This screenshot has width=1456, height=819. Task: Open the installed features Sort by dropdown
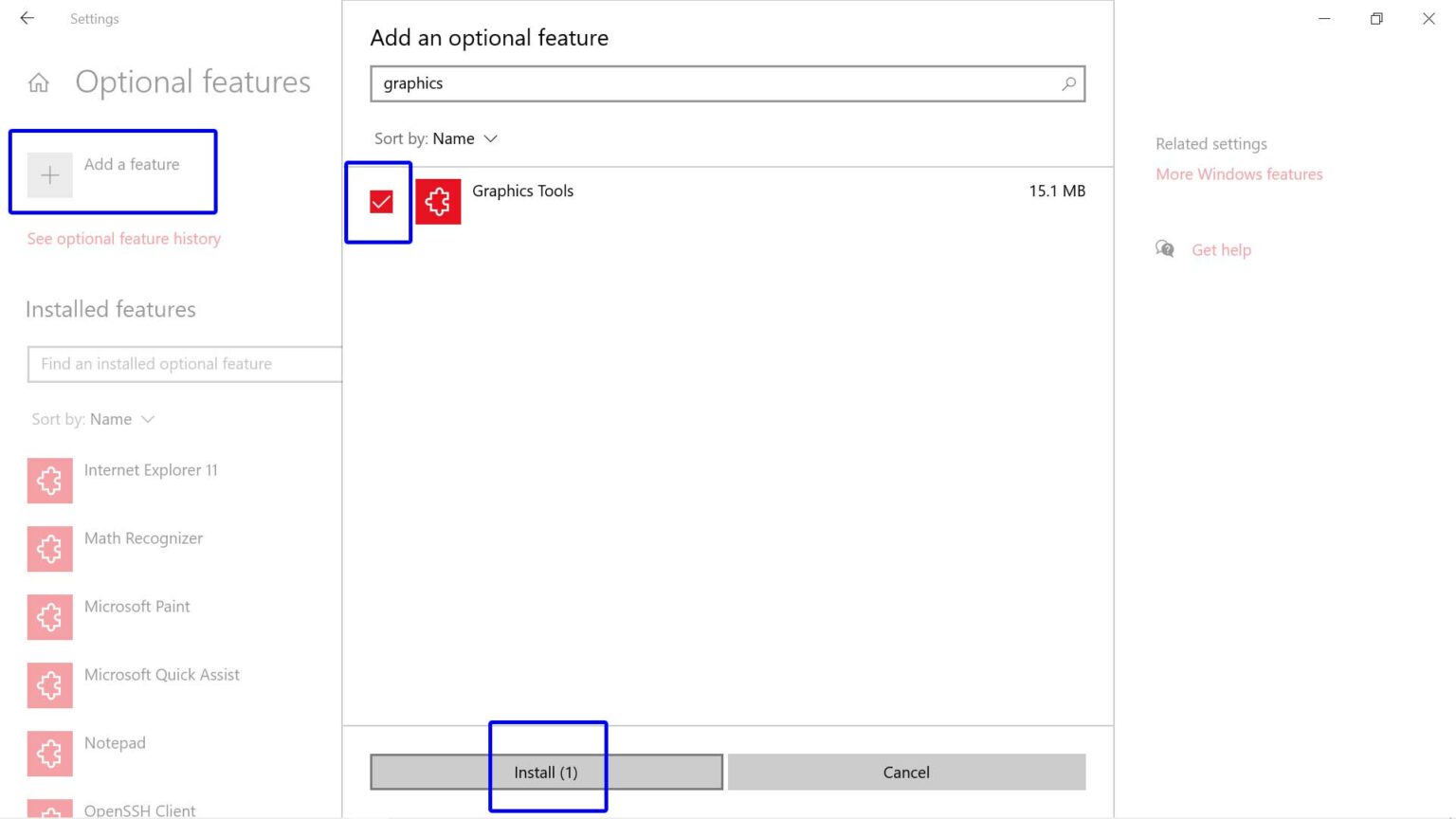[x=93, y=419]
